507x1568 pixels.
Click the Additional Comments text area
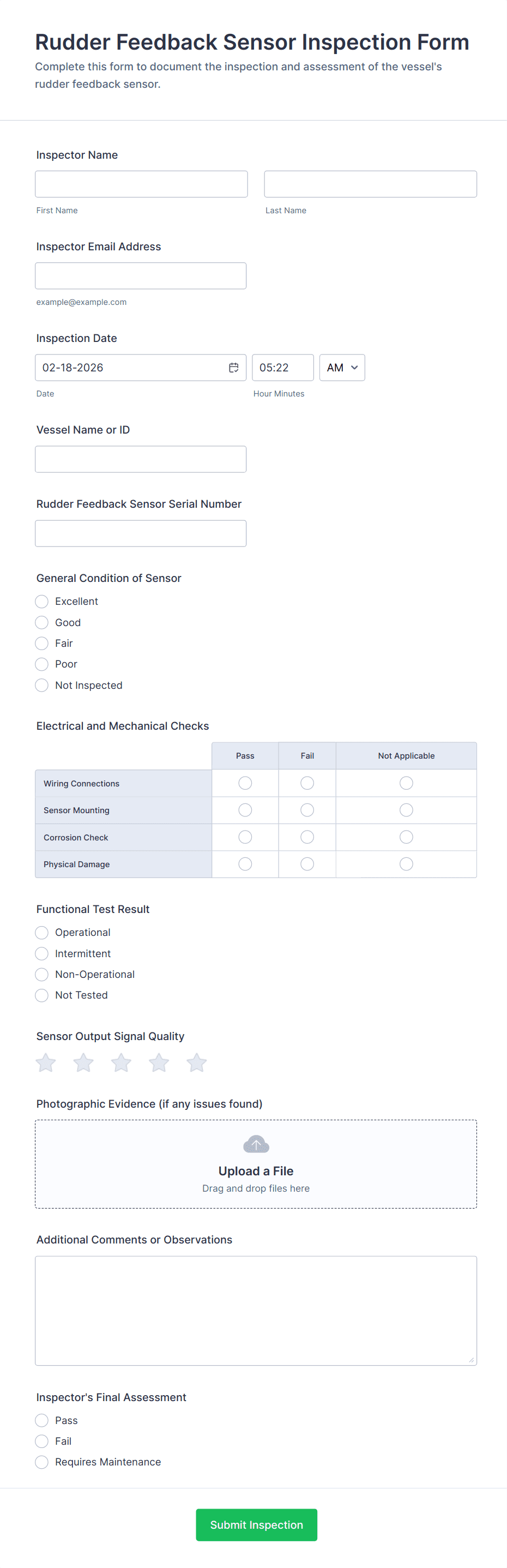pos(256,1311)
